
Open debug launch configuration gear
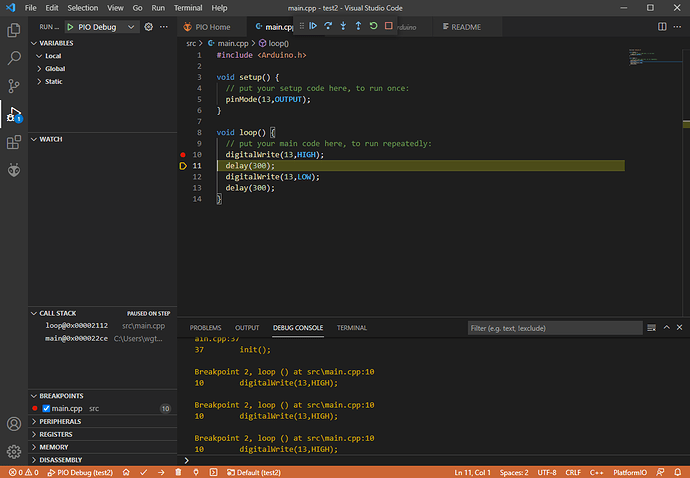click(x=149, y=27)
